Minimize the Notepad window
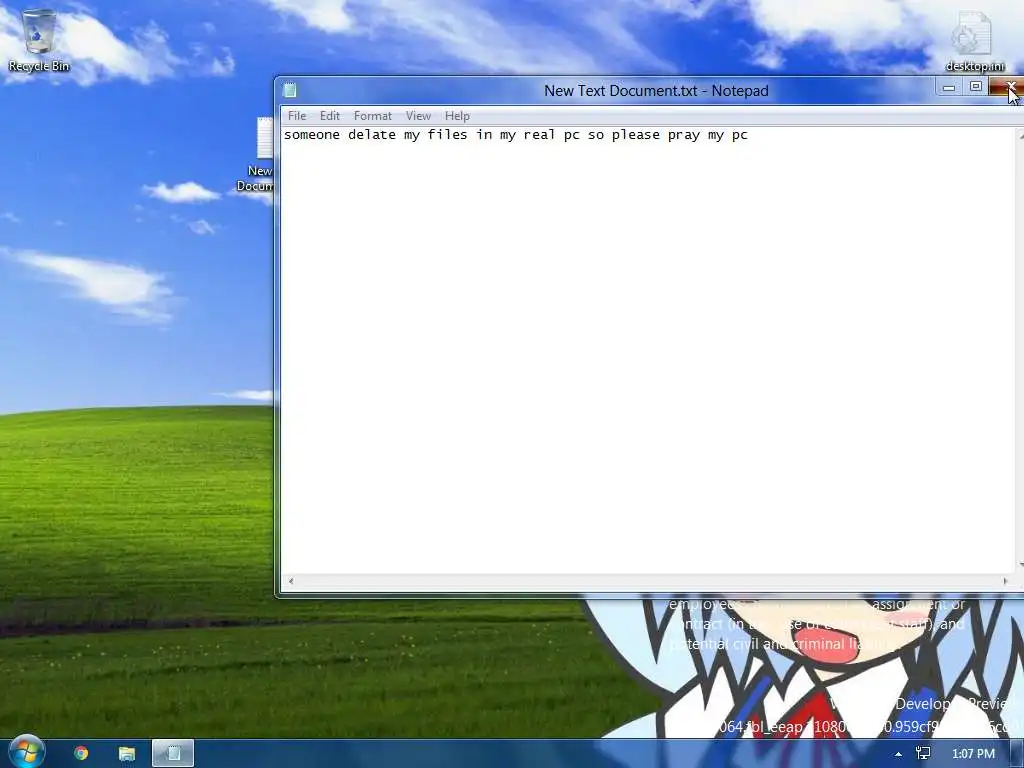Image resolution: width=1024 pixels, height=768 pixels. pos(949,87)
